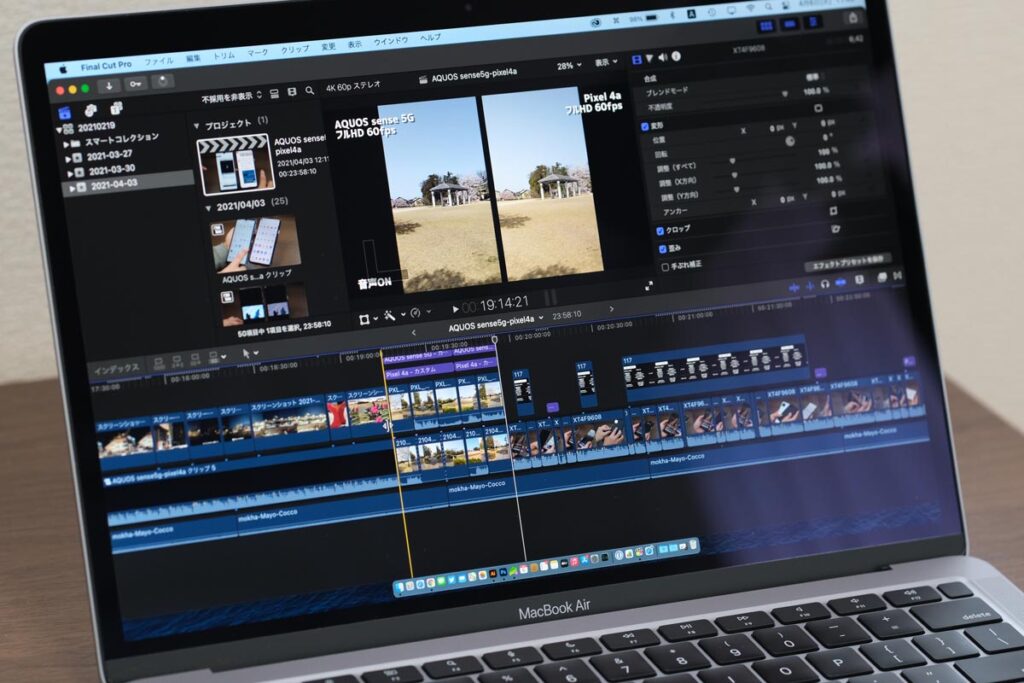Show the Libraries sidebar clapperboard icon
The height and width of the screenshot is (683, 1024).
pyautogui.click(x=65, y=113)
